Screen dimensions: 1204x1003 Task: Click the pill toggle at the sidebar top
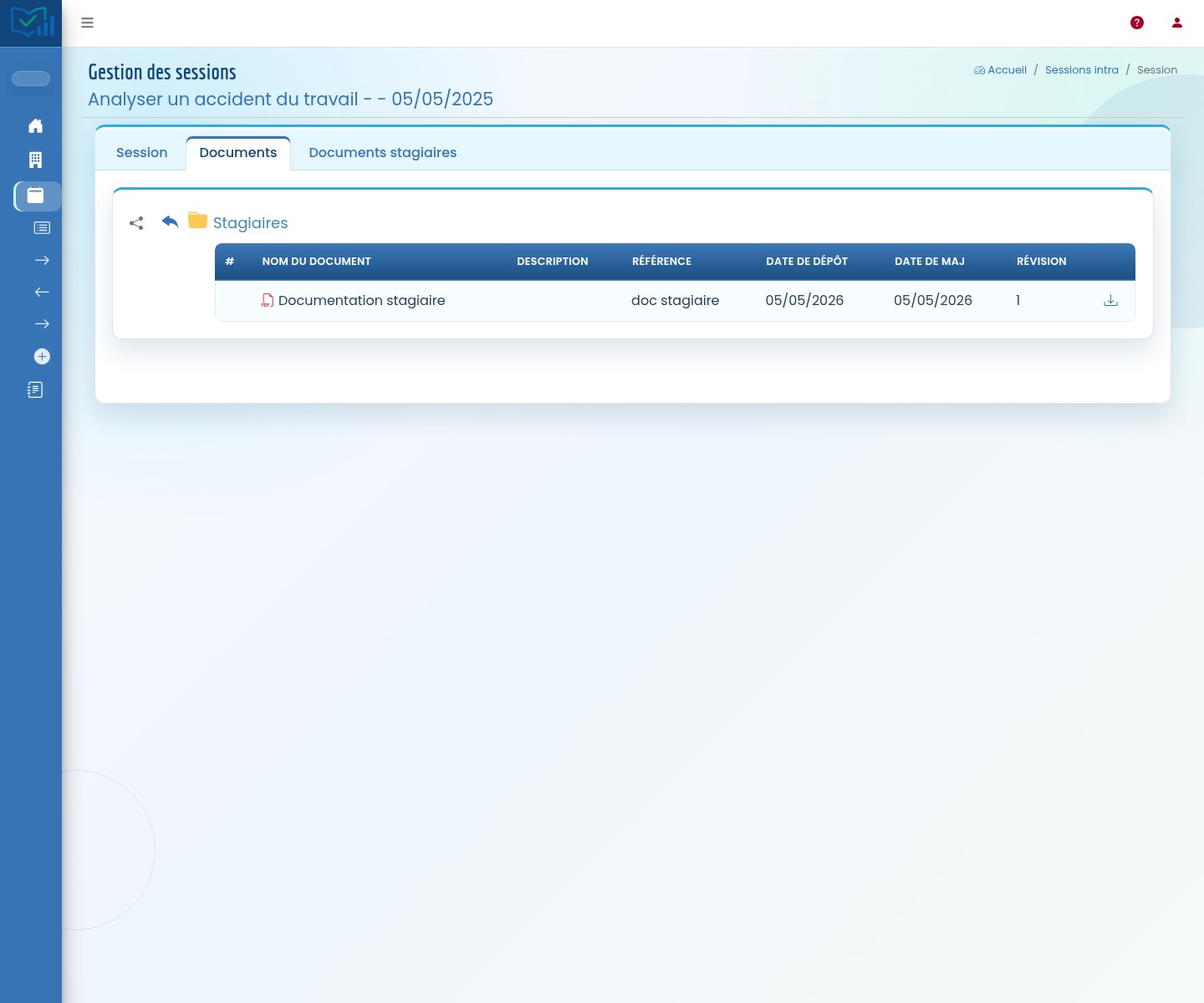point(31,79)
